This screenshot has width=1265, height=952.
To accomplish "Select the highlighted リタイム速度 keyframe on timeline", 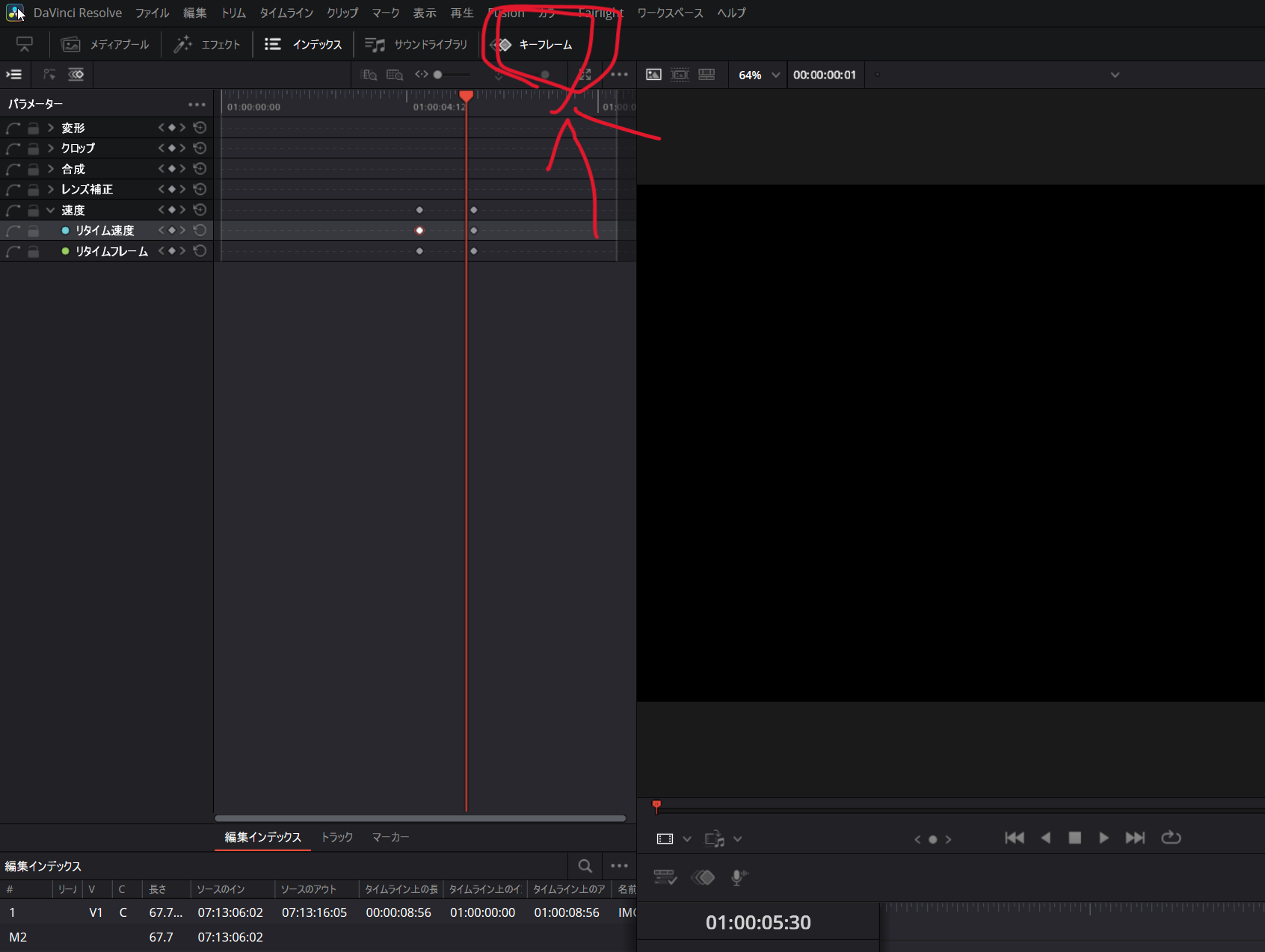I will click(419, 230).
